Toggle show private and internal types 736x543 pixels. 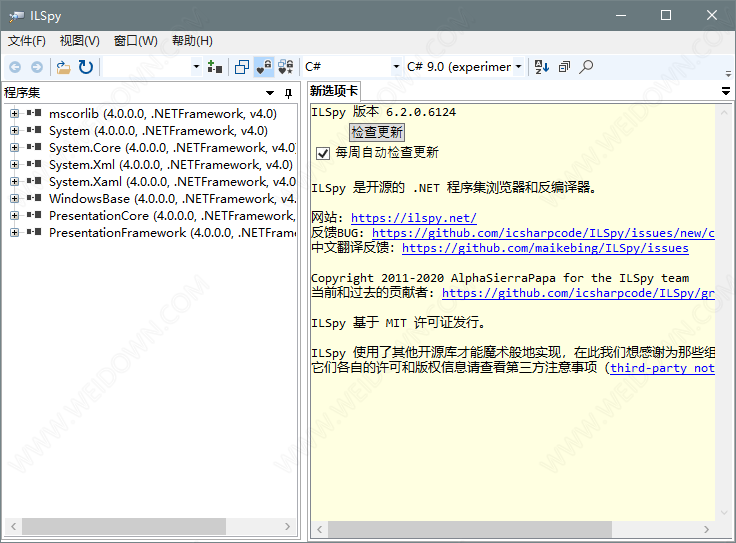tap(264, 67)
